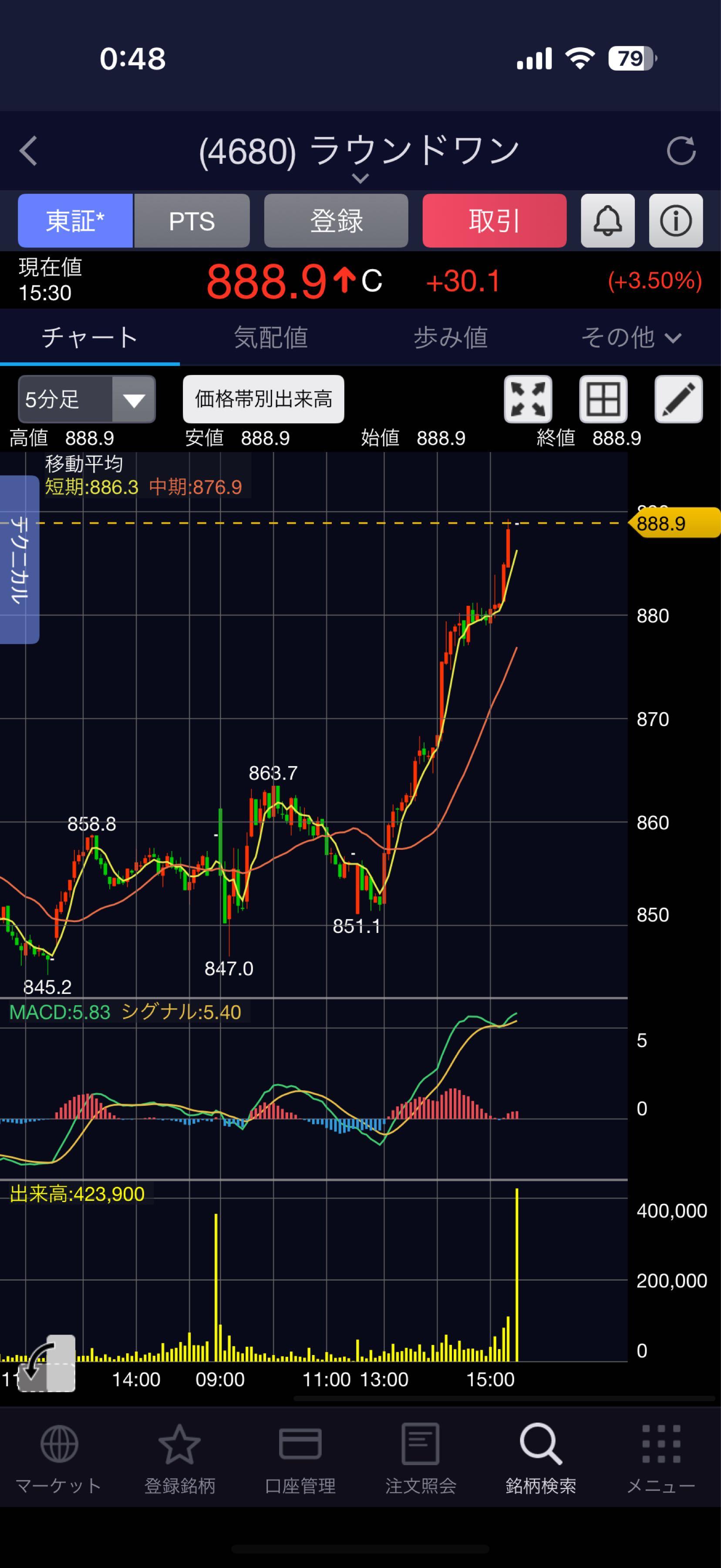Open the 5分足 timeframe dropdown
The image size is (721, 1568).
point(87,399)
